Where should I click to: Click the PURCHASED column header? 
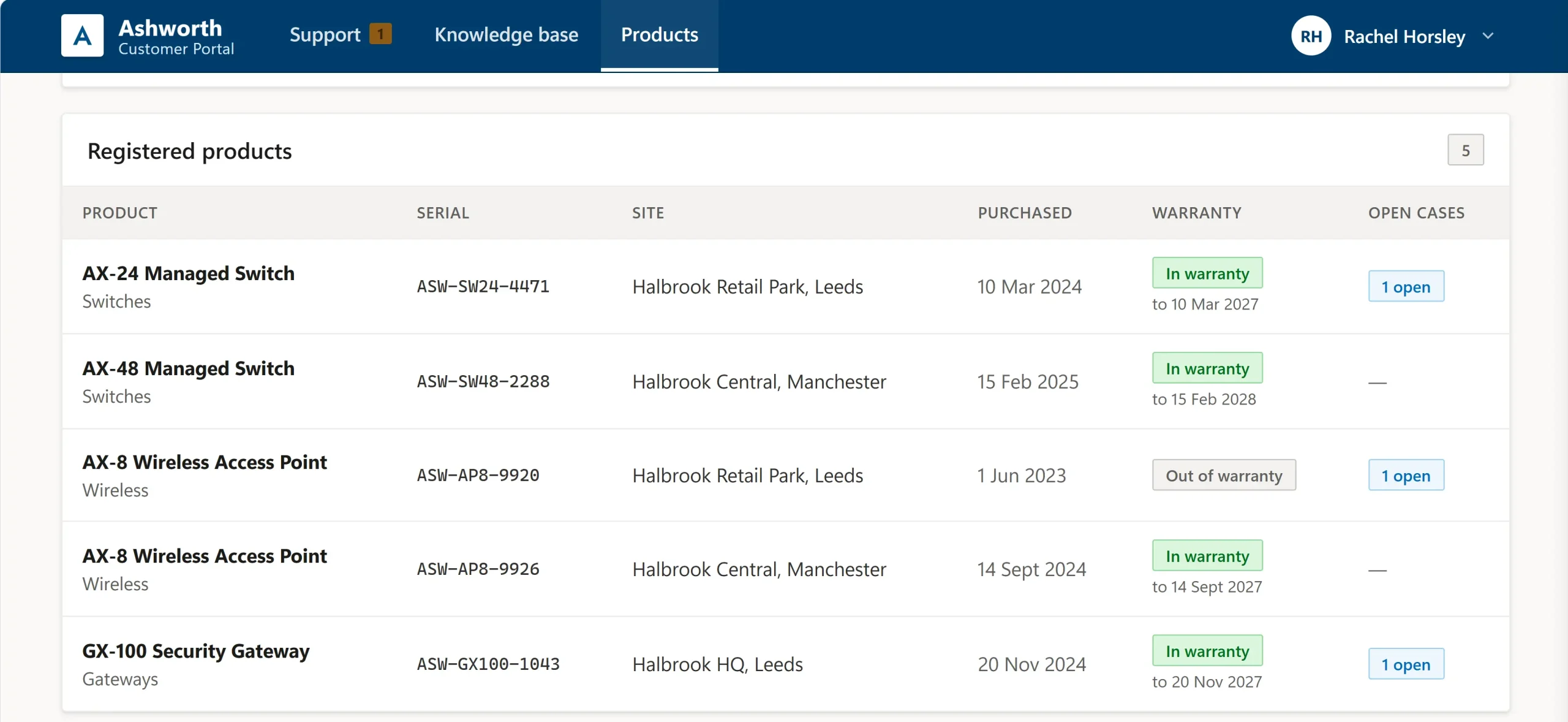[x=1025, y=213]
